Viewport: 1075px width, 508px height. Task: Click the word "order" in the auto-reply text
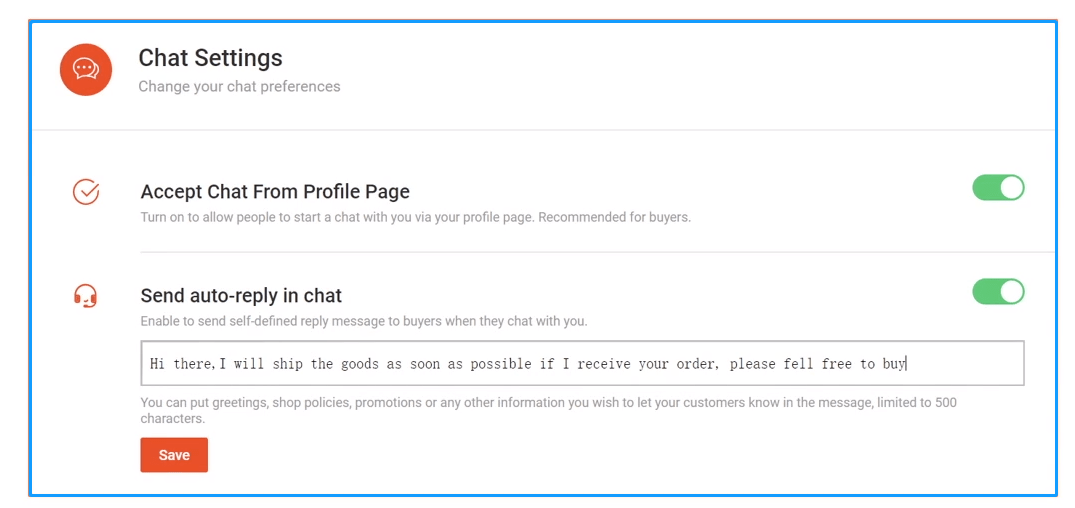[x=697, y=364]
